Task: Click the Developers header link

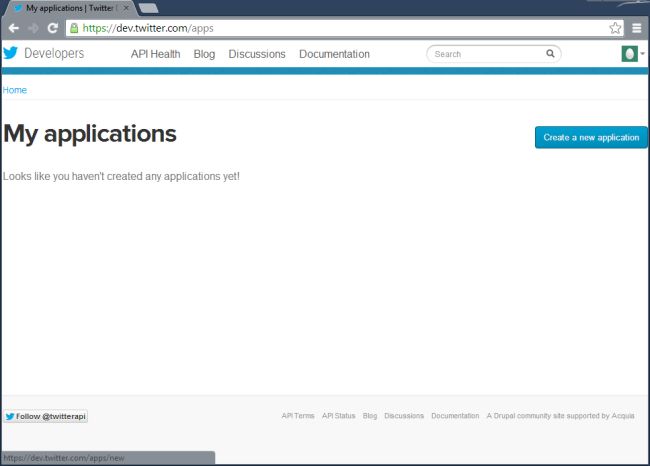Action: [54, 53]
